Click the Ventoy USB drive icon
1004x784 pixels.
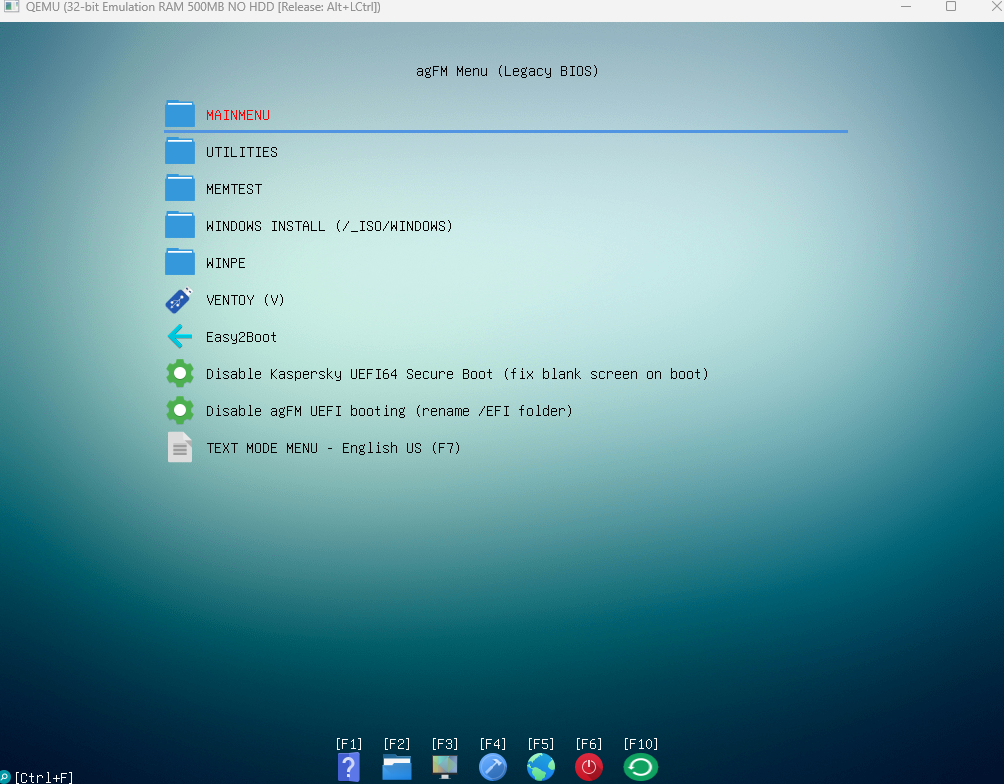179,300
